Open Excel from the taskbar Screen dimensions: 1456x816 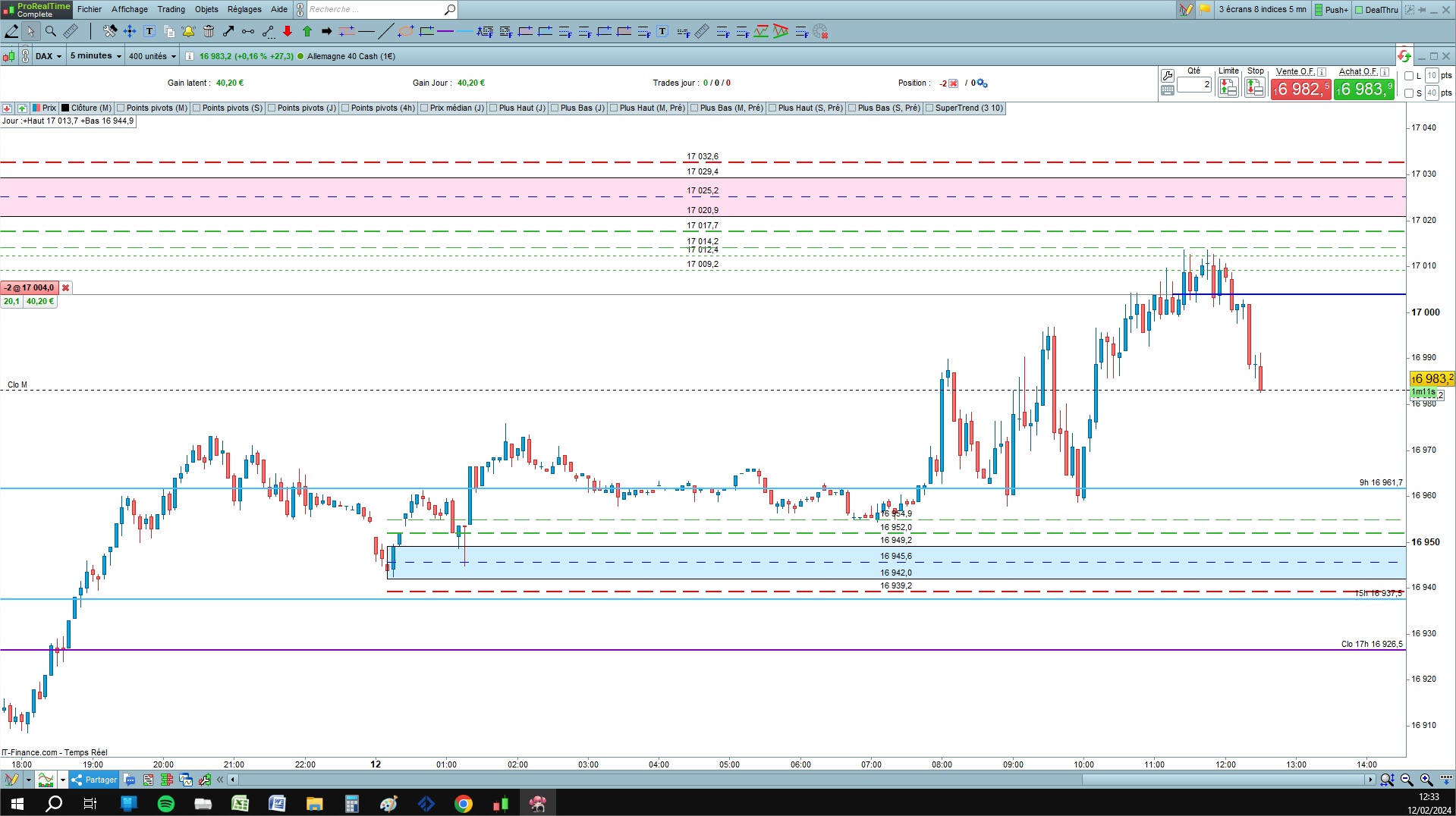241,803
